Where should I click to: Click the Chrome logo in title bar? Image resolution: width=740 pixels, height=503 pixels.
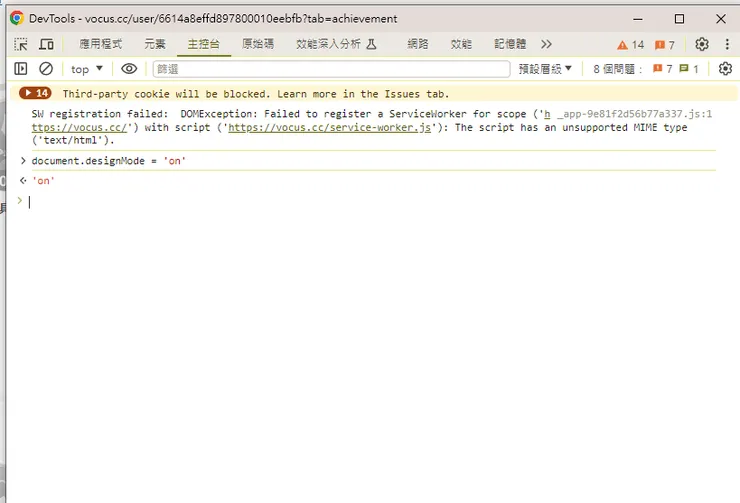point(17,18)
